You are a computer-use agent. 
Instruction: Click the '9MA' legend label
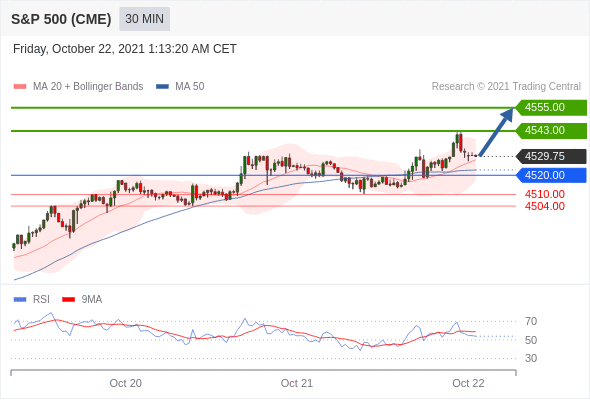pyautogui.click(x=92, y=300)
